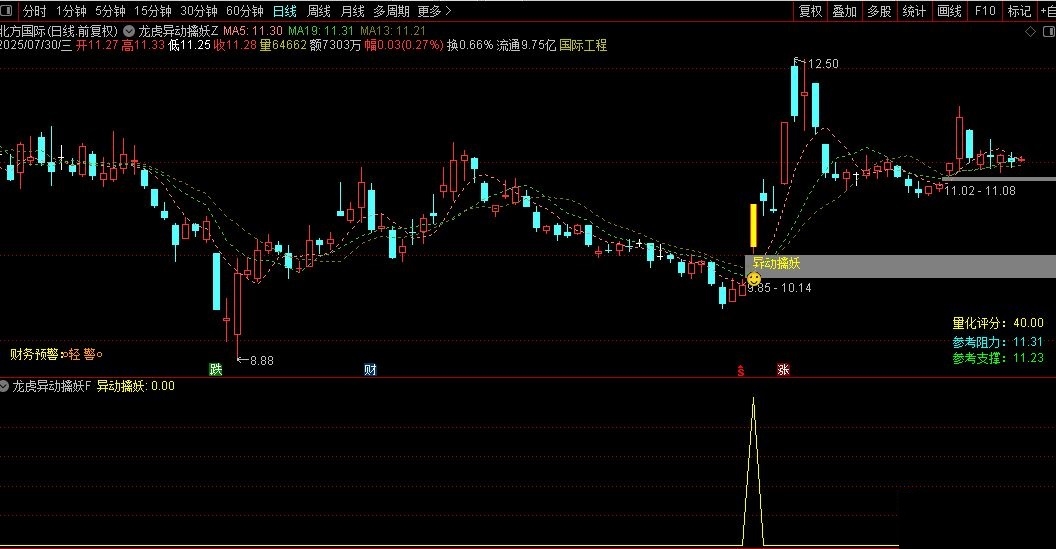This screenshot has width=1056, height=549.
Task: Switch to 周线 weekly chart
Action: (319, 11)
